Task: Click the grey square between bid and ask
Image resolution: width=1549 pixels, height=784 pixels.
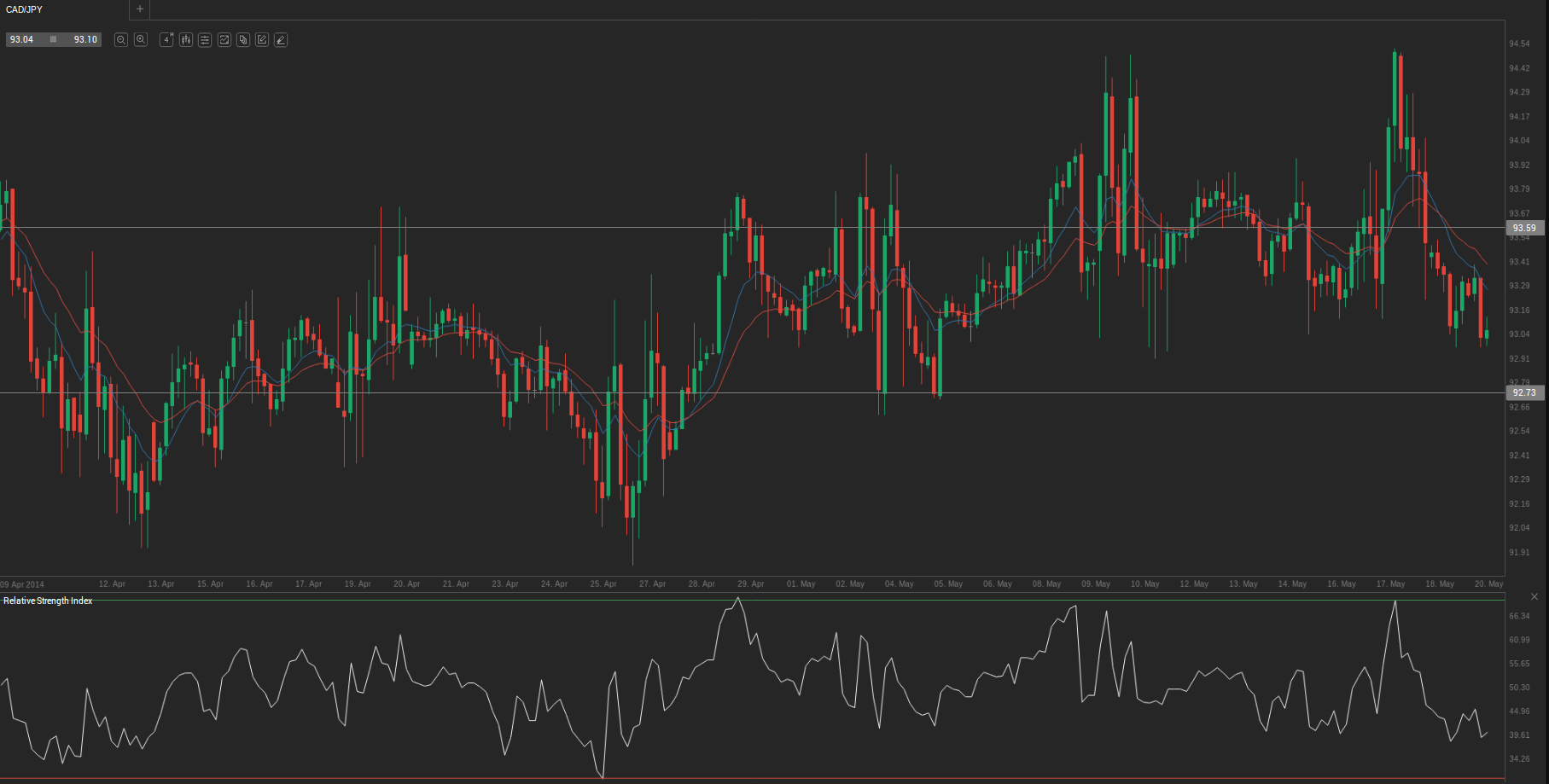Action: tap(53, 40)
